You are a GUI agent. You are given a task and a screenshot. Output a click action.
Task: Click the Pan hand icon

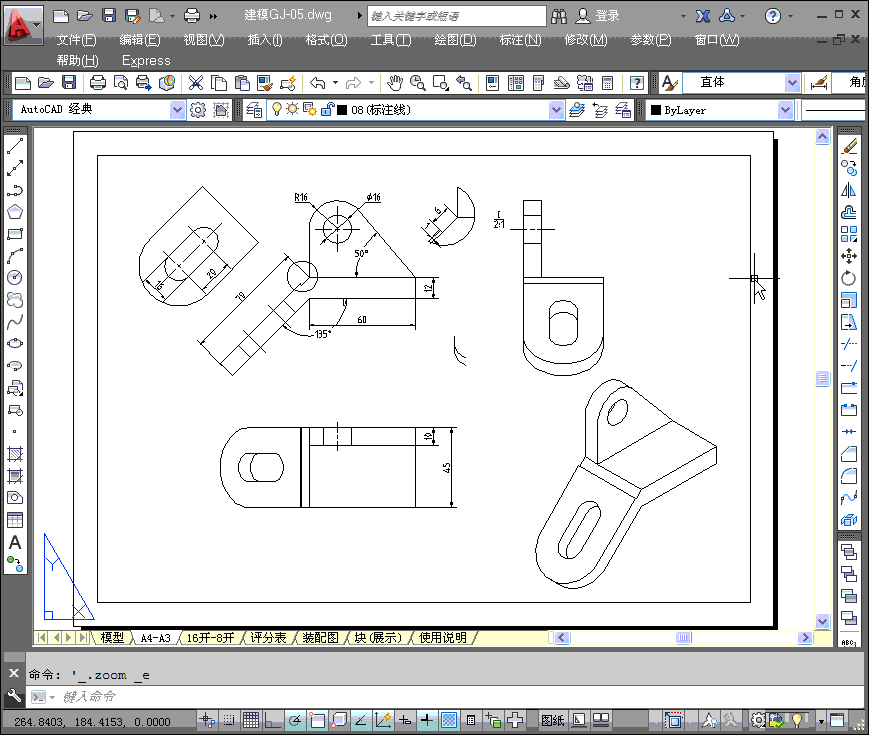[394, 83]
